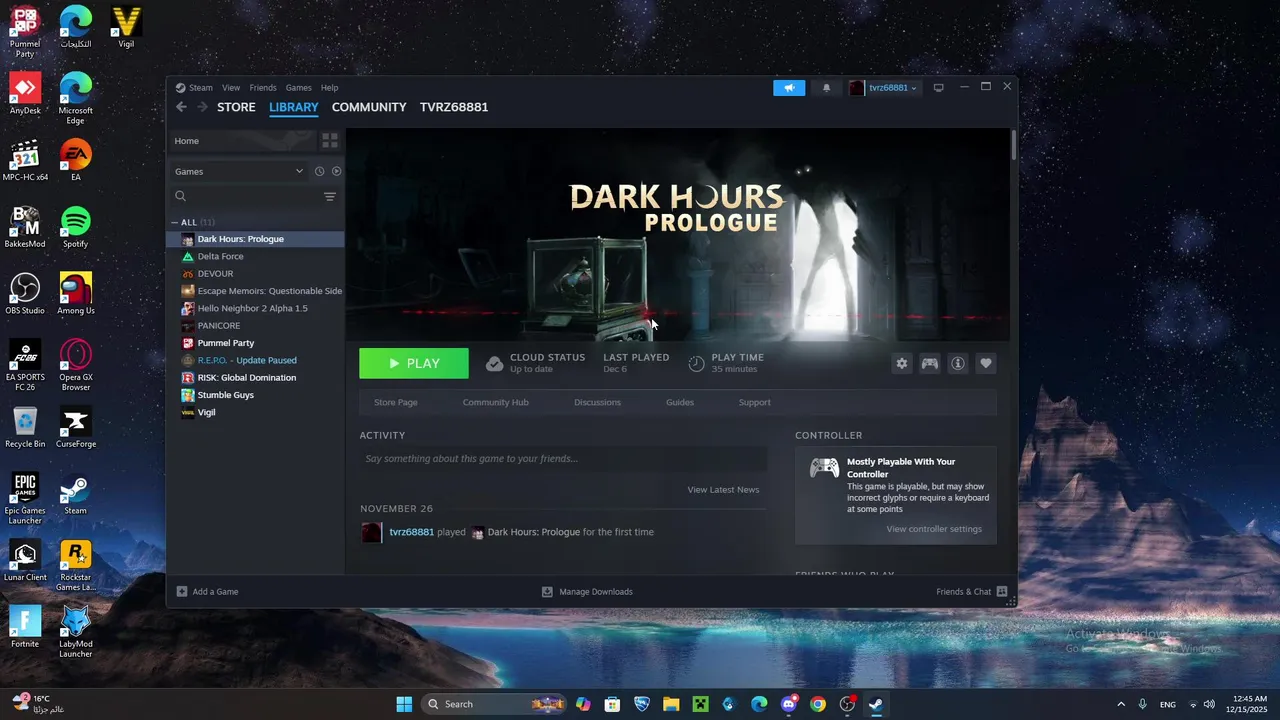Open Steam announcements megaphone button
Viewport: 1280px width, 720px height.
coord(789,88)
